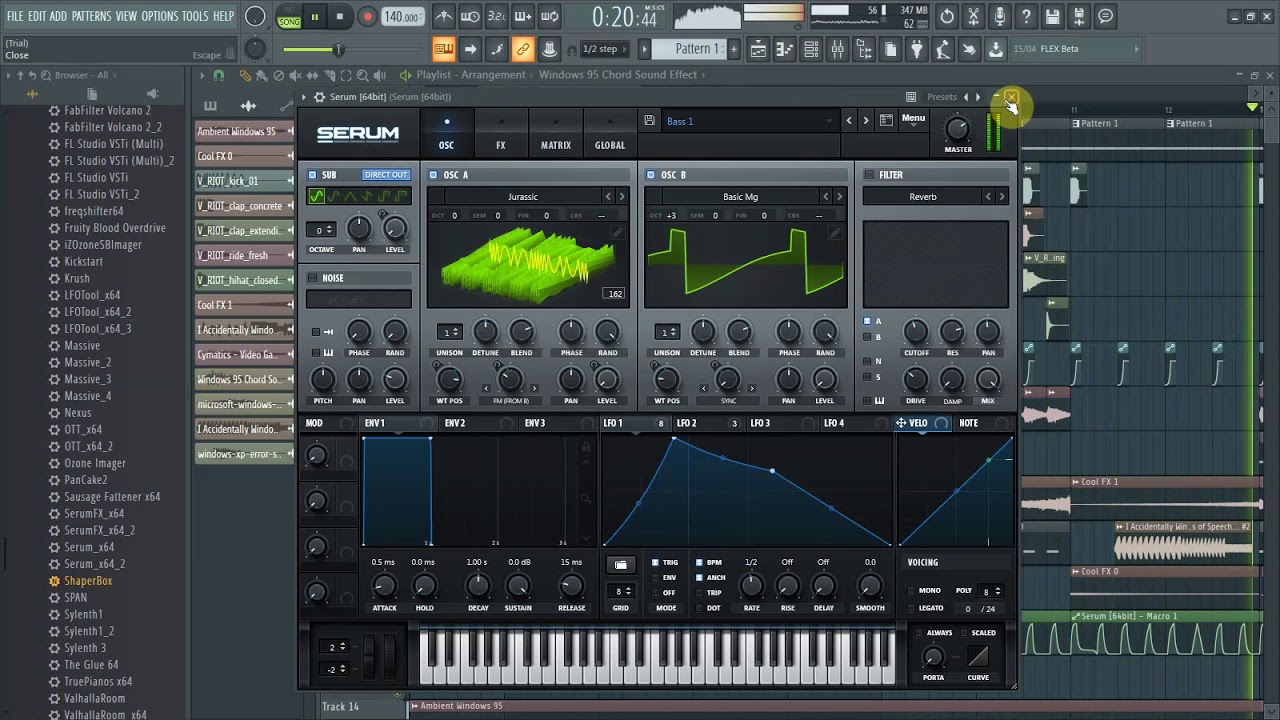The image size is (1280, 720).
Task: Click the Presets label in plugin title bar
Action: pyautogui.click(x=941, y=97)
